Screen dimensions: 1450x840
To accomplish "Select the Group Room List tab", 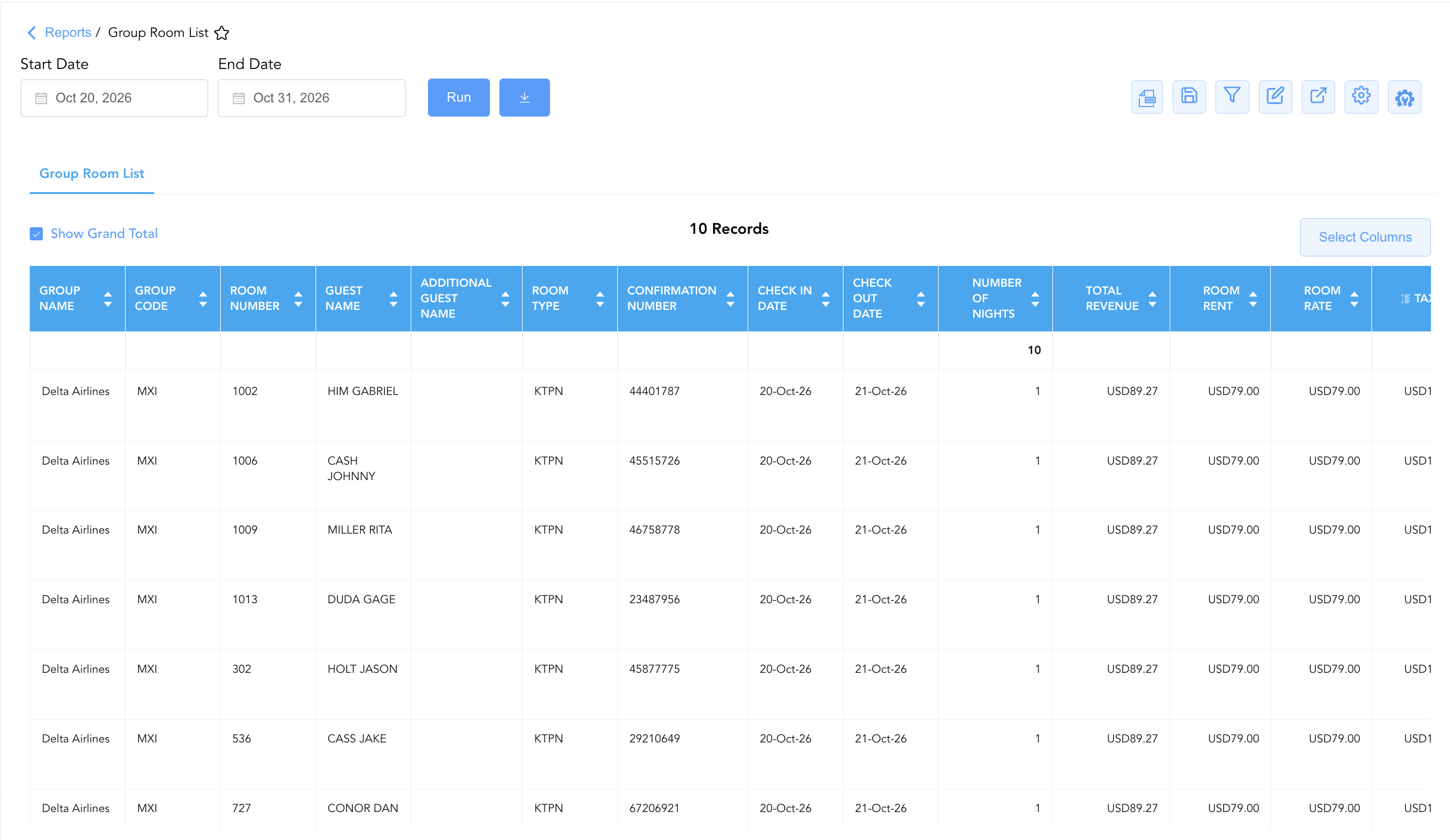I will pyautogui.click(x=92, y=174).
